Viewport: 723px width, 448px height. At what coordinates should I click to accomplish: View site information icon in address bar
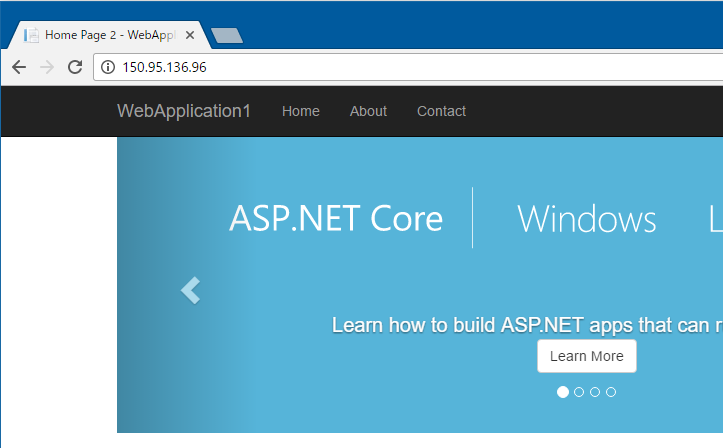[108, 67]
